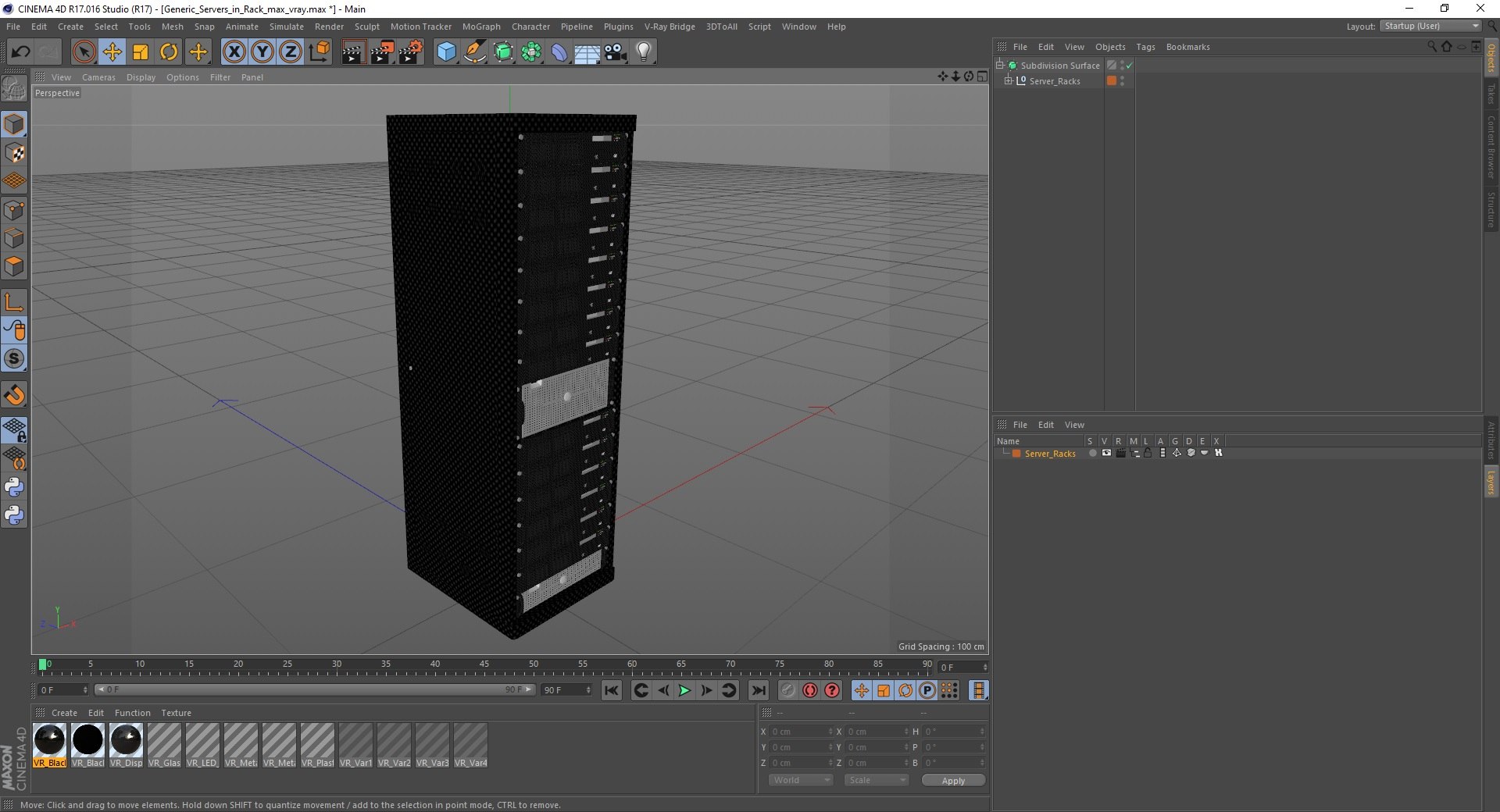Activate the Scale tool

coord(141,52)
